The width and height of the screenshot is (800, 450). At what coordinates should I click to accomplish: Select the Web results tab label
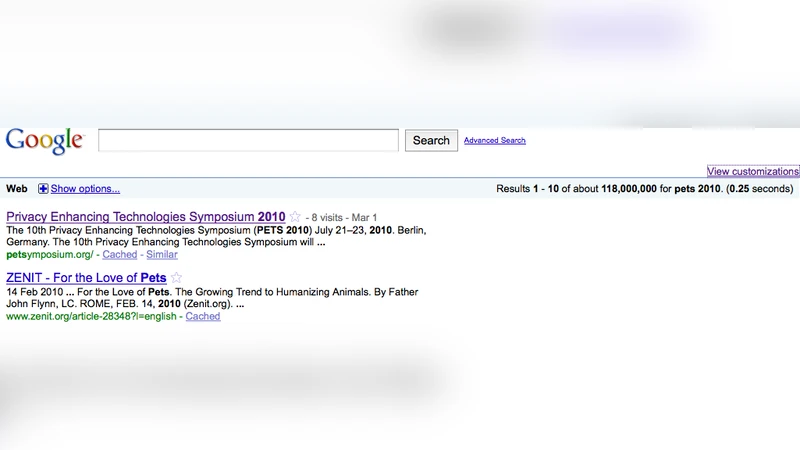17,189
